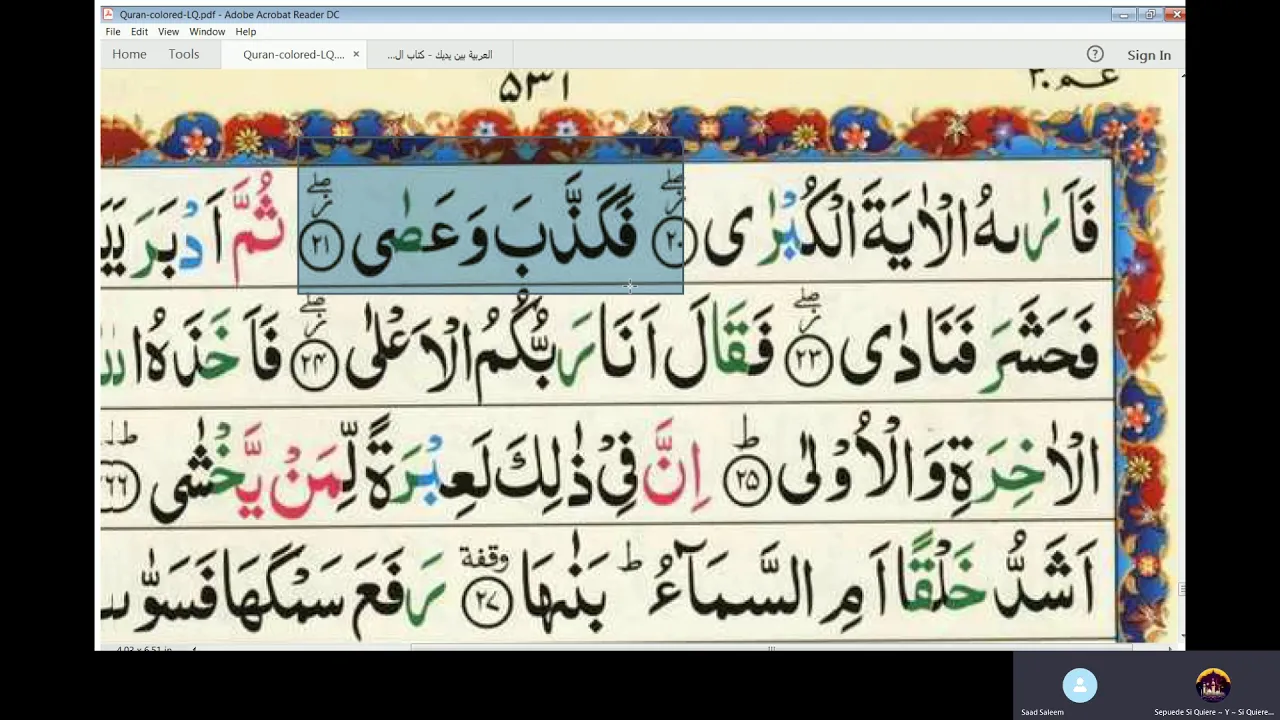Screen dimensions: 1280x720
Task: Close the Acrobat Reader window
Action: point(1174,14)
